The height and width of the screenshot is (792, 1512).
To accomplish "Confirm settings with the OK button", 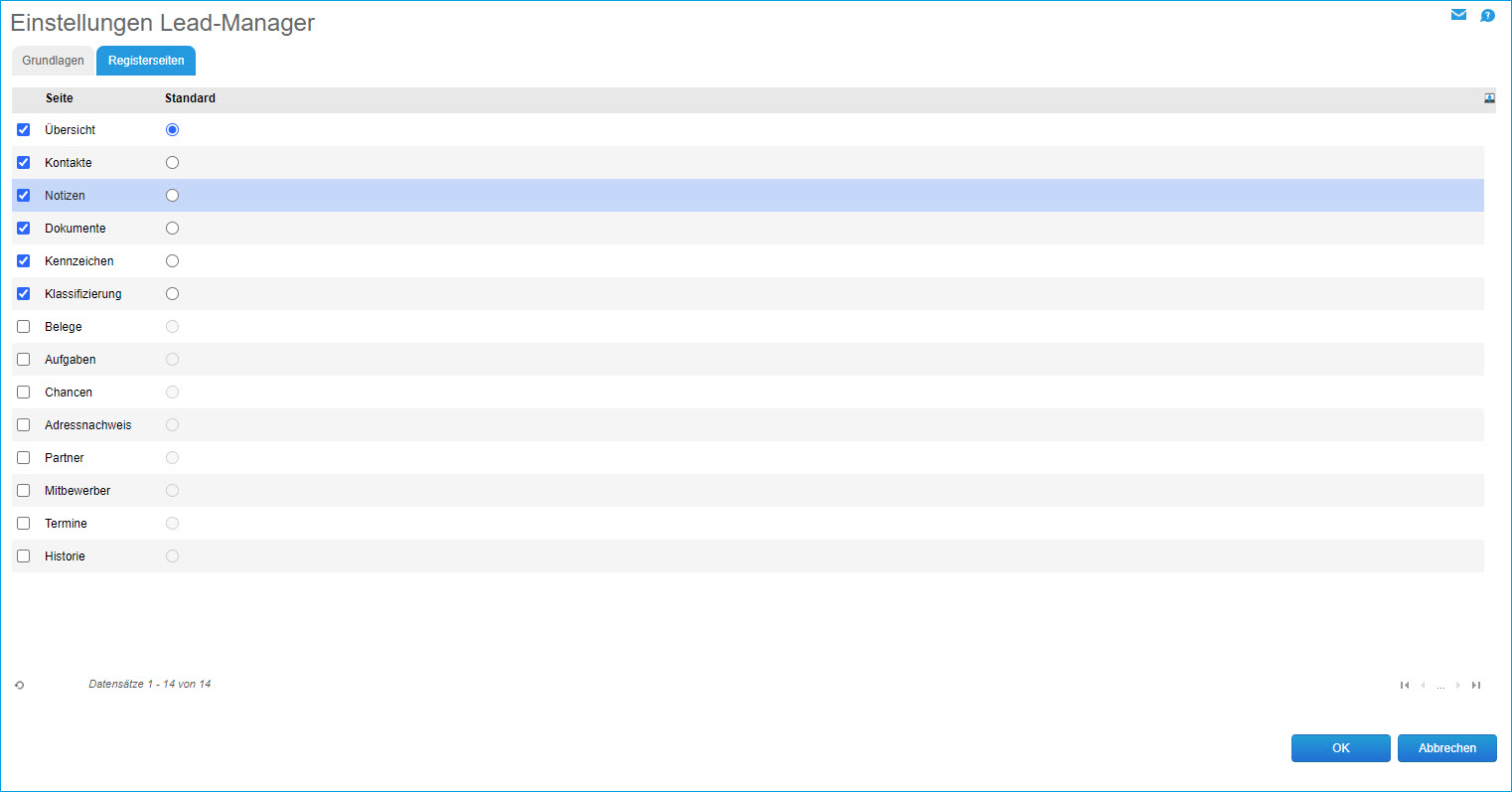I will [x=1340, y=748].
